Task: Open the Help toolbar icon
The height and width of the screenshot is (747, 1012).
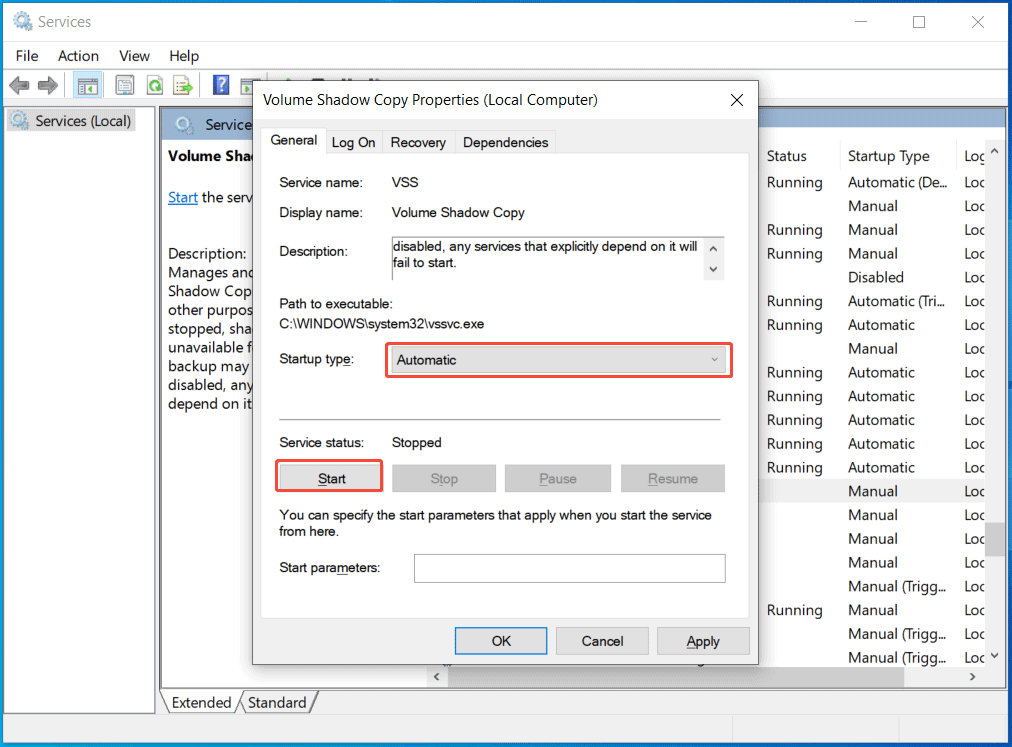Action: pyautogui.click(x=220, y=85)
